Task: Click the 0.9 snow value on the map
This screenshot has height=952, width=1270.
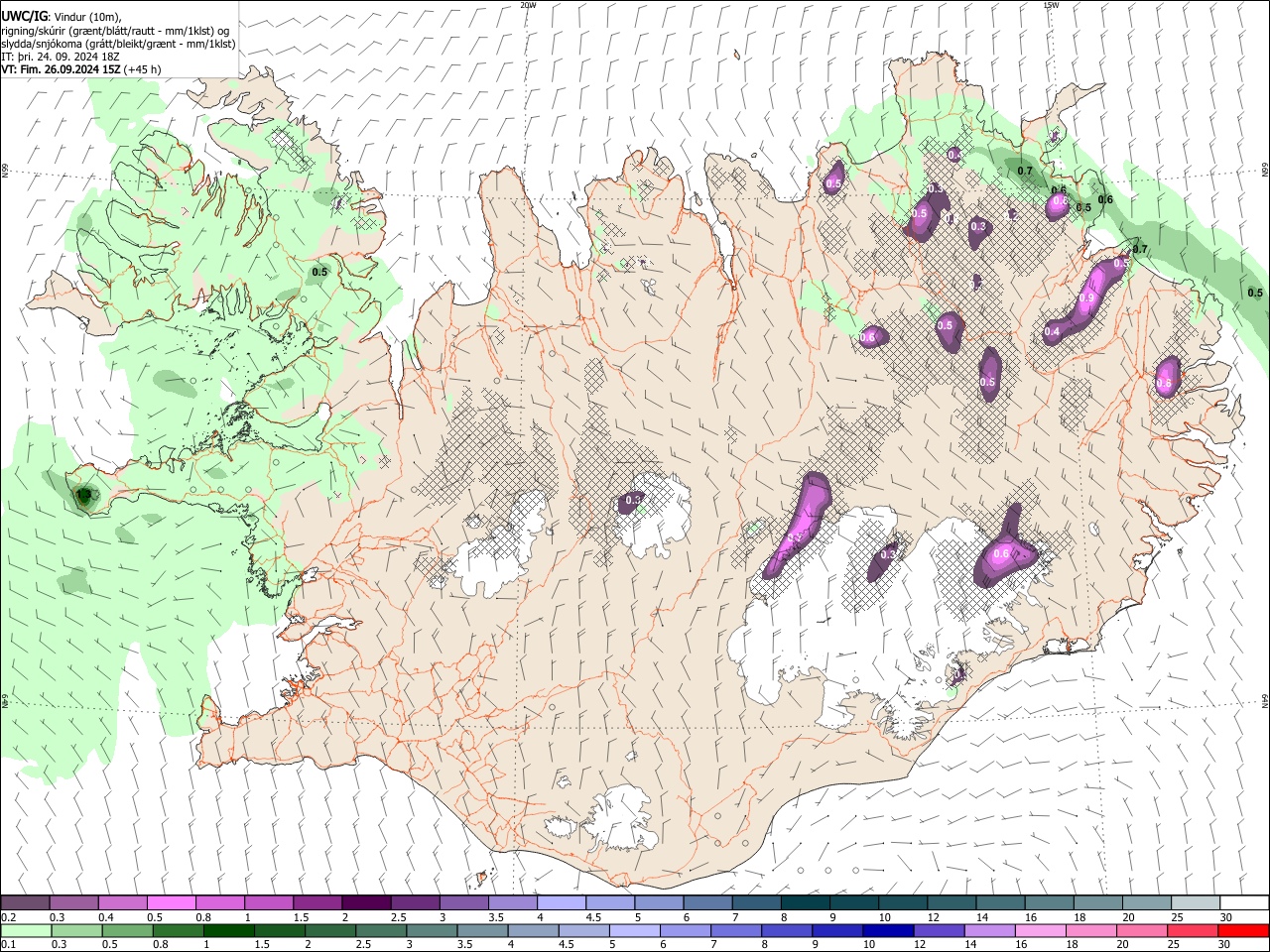Action: pos(1085,298)
